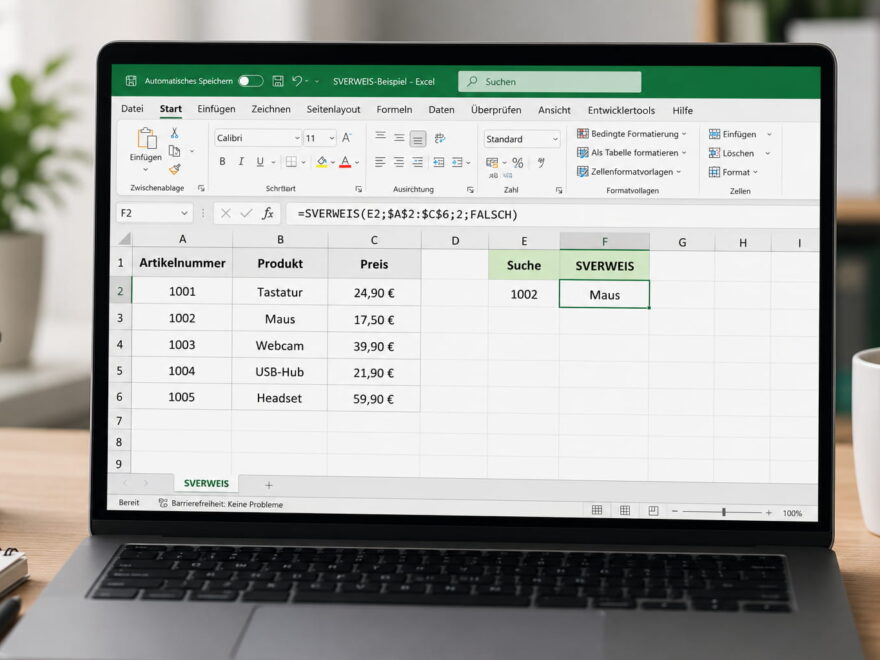
Task: Open the Format dropdown in Zellen
Action: pos(734,172)
